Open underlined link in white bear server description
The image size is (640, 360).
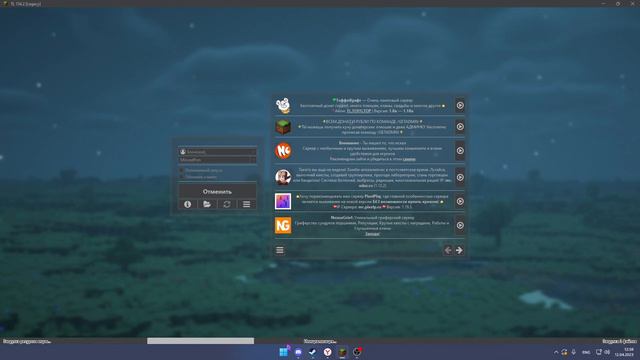359,111
